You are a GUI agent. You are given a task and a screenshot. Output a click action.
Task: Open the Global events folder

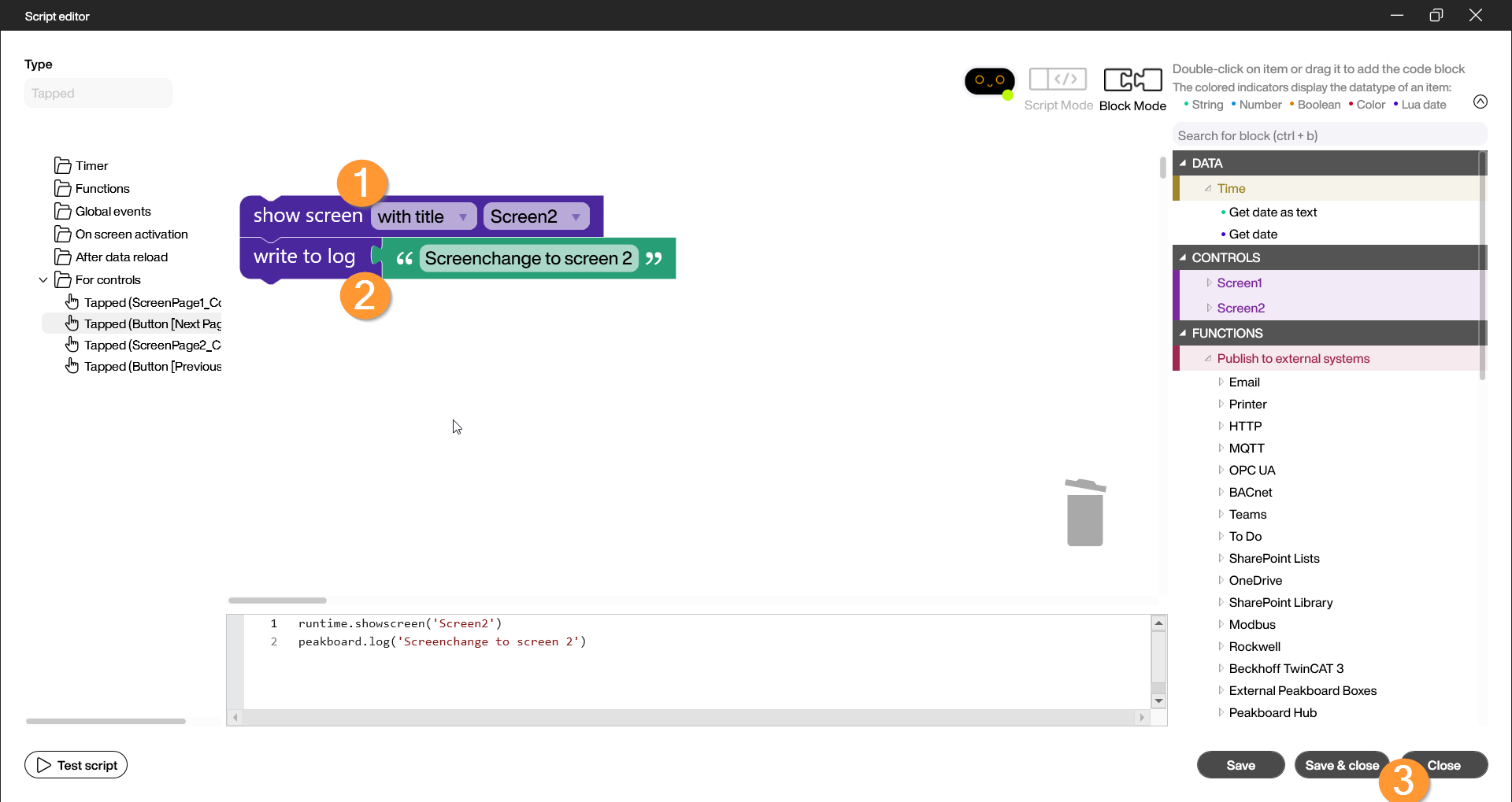113,212
